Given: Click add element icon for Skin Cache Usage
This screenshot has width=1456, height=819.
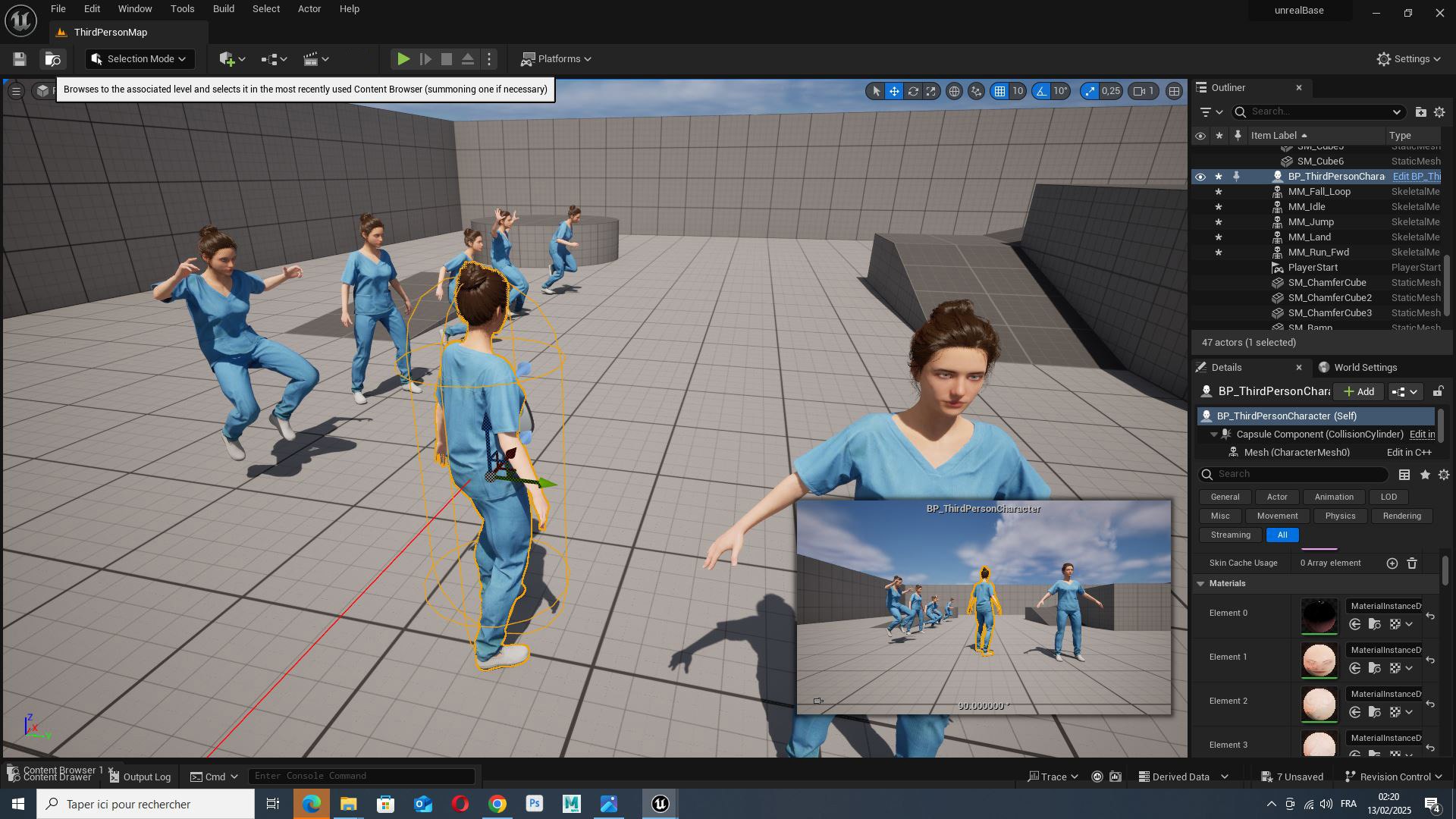Looking at the screenshot, I should (x=1392, y=563).
